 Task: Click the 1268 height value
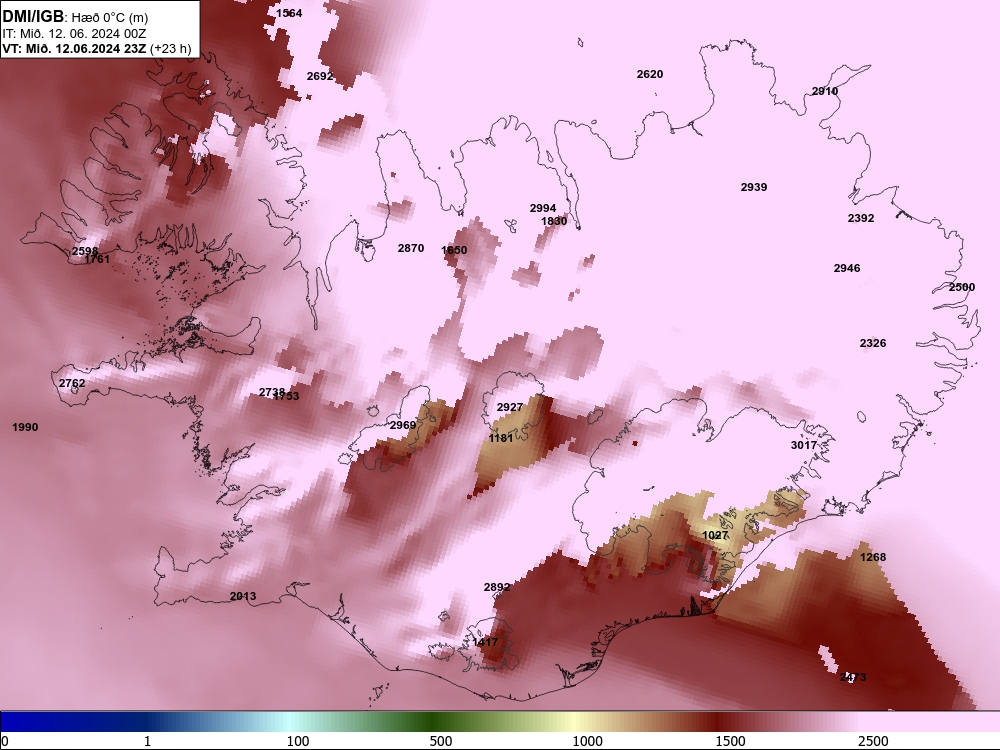(x=873, y=557)
